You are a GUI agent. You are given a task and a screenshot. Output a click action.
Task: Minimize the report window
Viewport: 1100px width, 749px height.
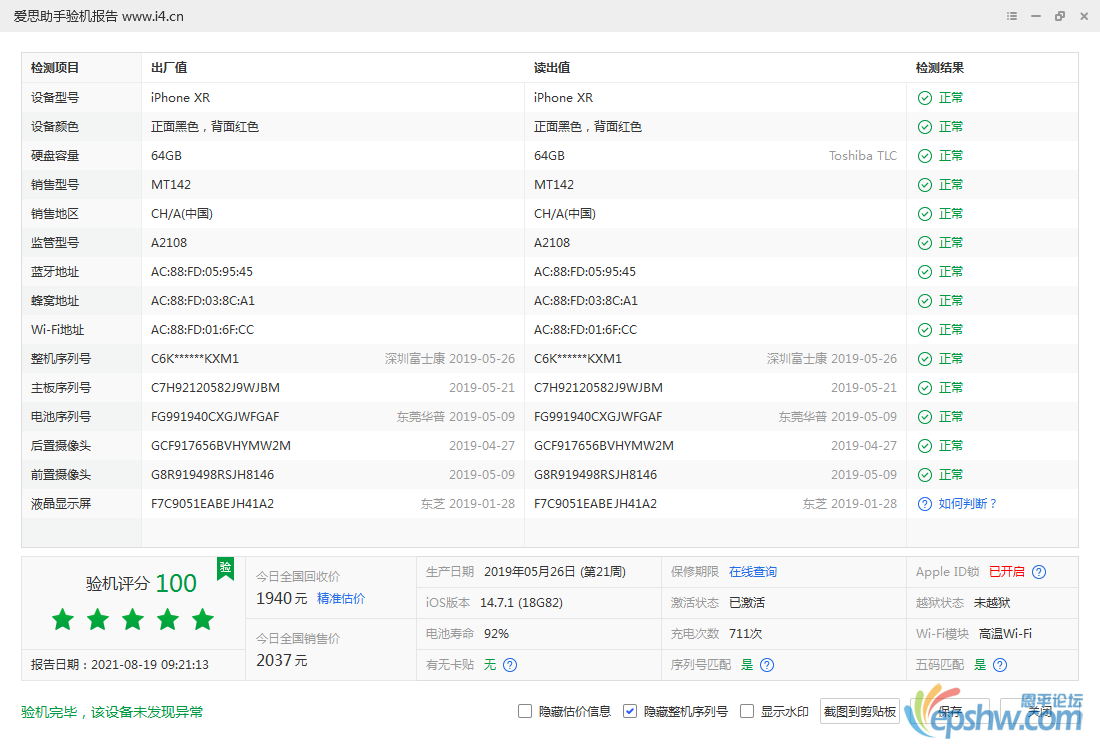(x=1035, y=16)
